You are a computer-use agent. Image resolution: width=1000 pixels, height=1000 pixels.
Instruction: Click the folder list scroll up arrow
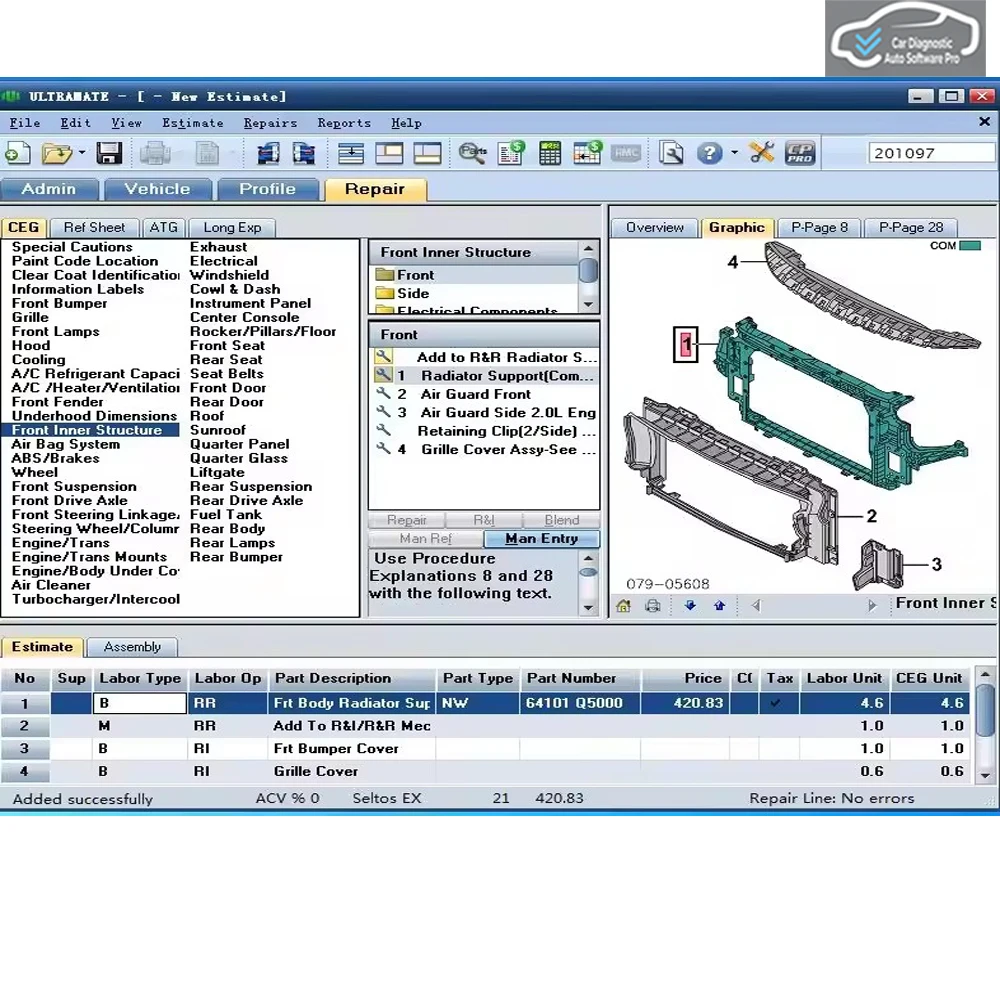pos(588,249)
